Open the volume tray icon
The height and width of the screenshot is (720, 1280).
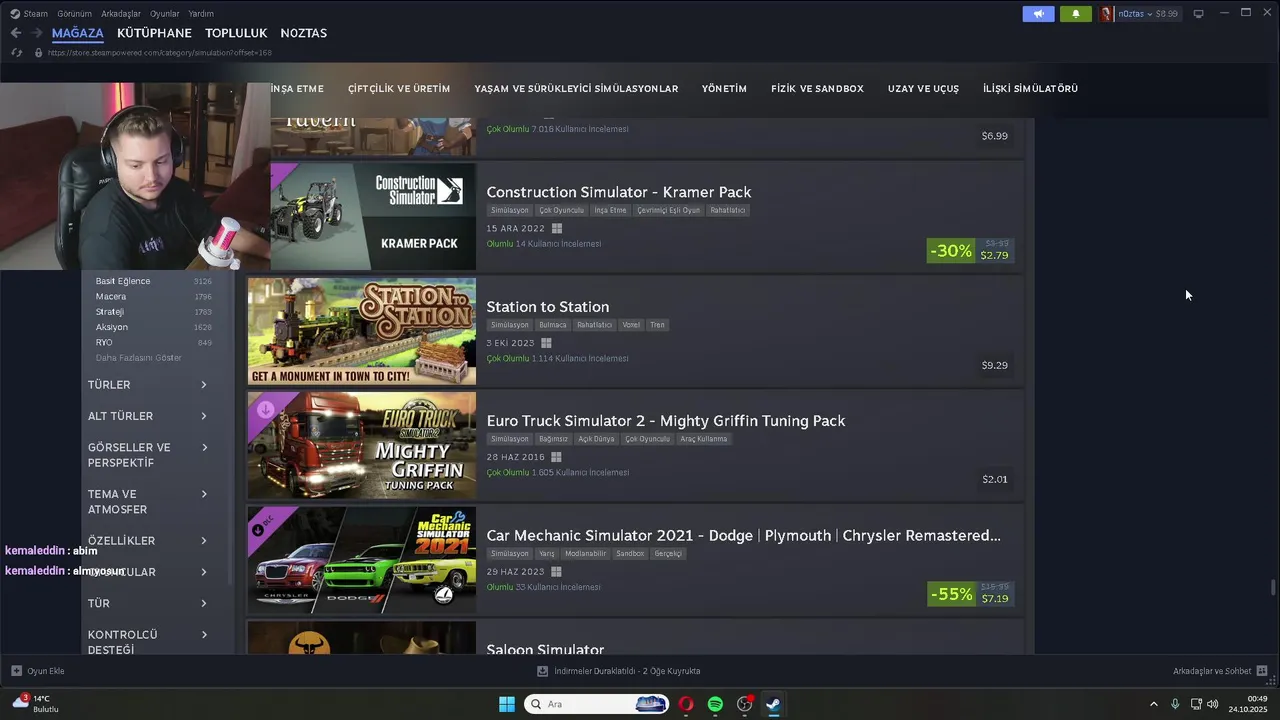[x=1213, y=704]
